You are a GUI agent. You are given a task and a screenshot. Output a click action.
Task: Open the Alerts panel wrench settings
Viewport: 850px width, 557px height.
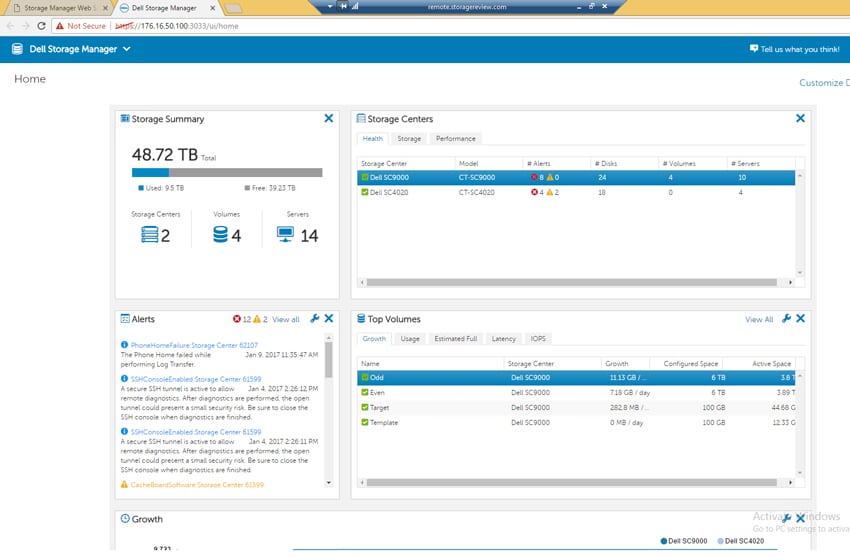[x=314, y=319]
